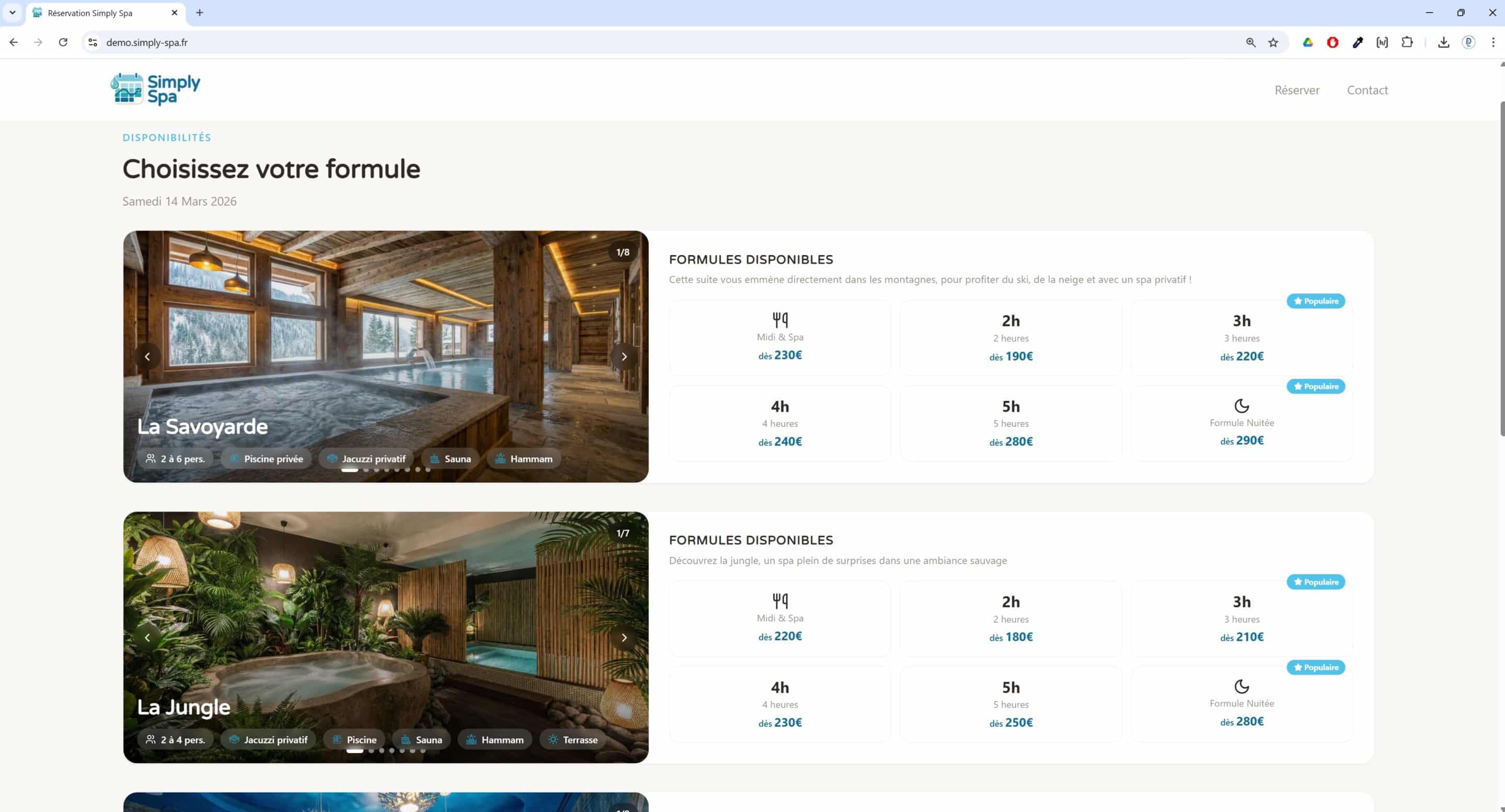Viewport: 1505px width, 812px height.
Task: Click the address bar URL field
Action: (643, 42)
